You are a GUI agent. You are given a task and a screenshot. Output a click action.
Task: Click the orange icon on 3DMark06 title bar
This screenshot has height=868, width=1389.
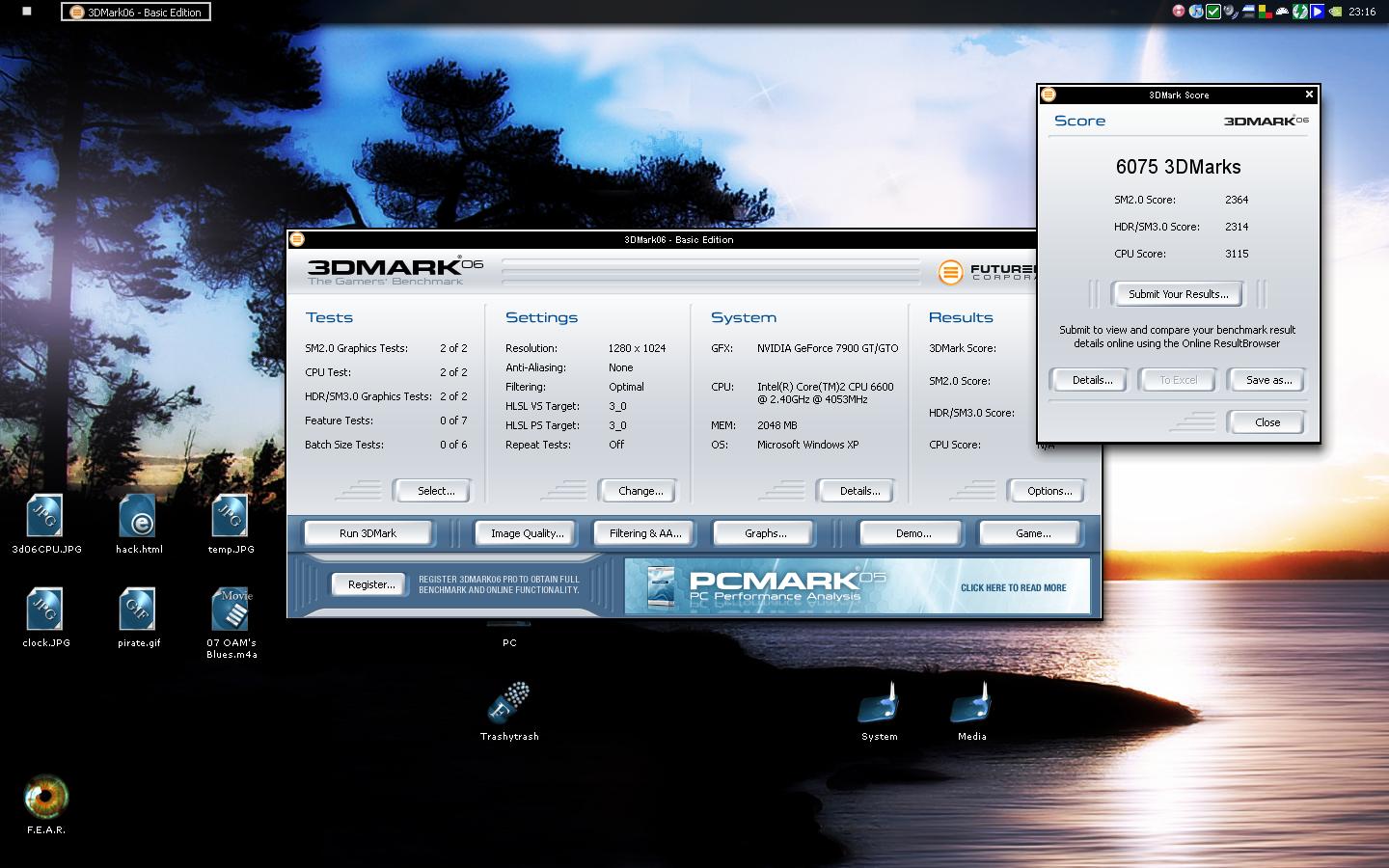pos(297,239)
